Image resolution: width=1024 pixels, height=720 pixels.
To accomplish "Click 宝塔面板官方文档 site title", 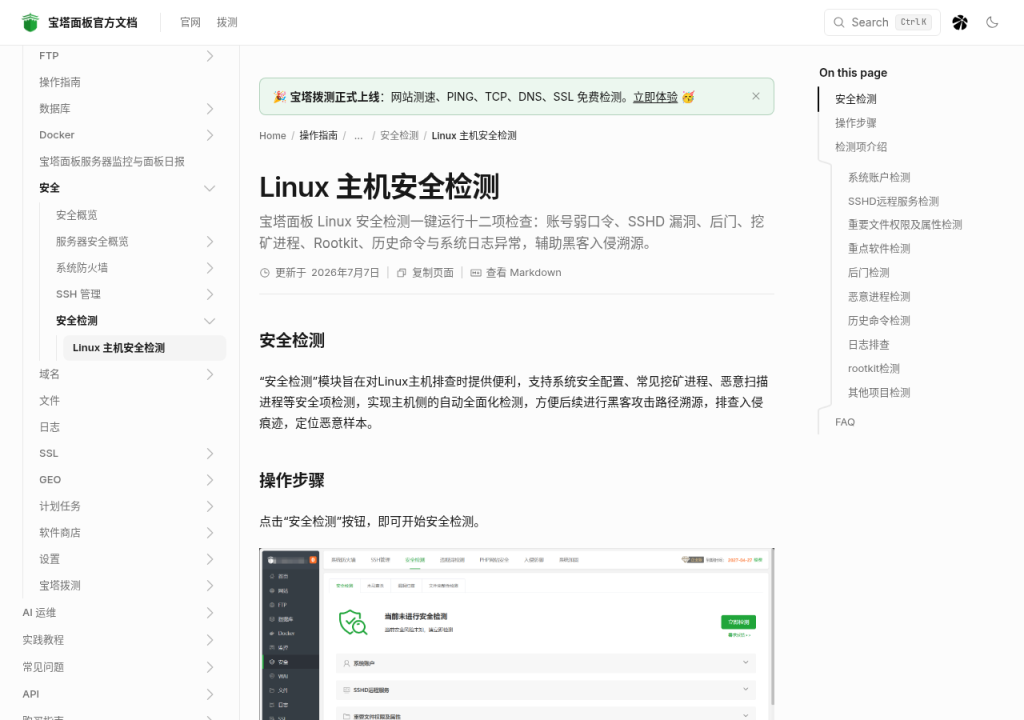I will [93, 22].
